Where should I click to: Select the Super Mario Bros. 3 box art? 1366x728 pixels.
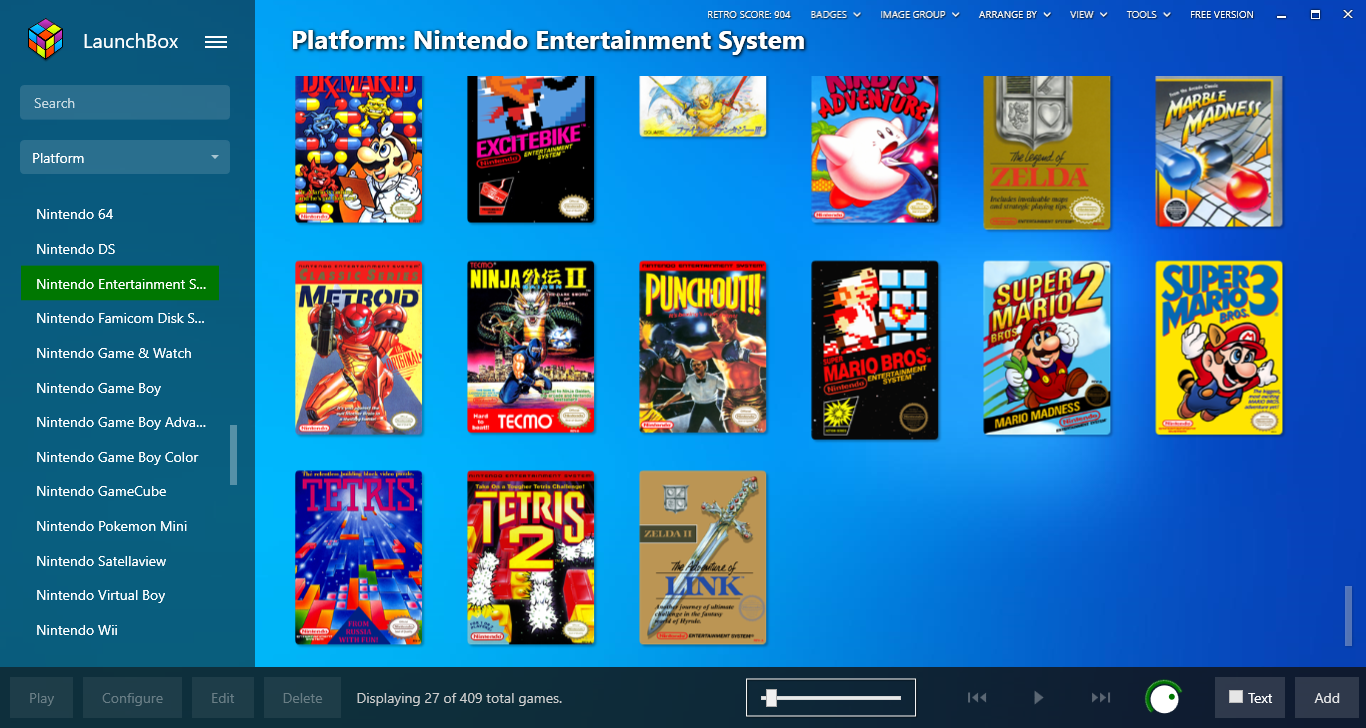(x=1218, y=348)
